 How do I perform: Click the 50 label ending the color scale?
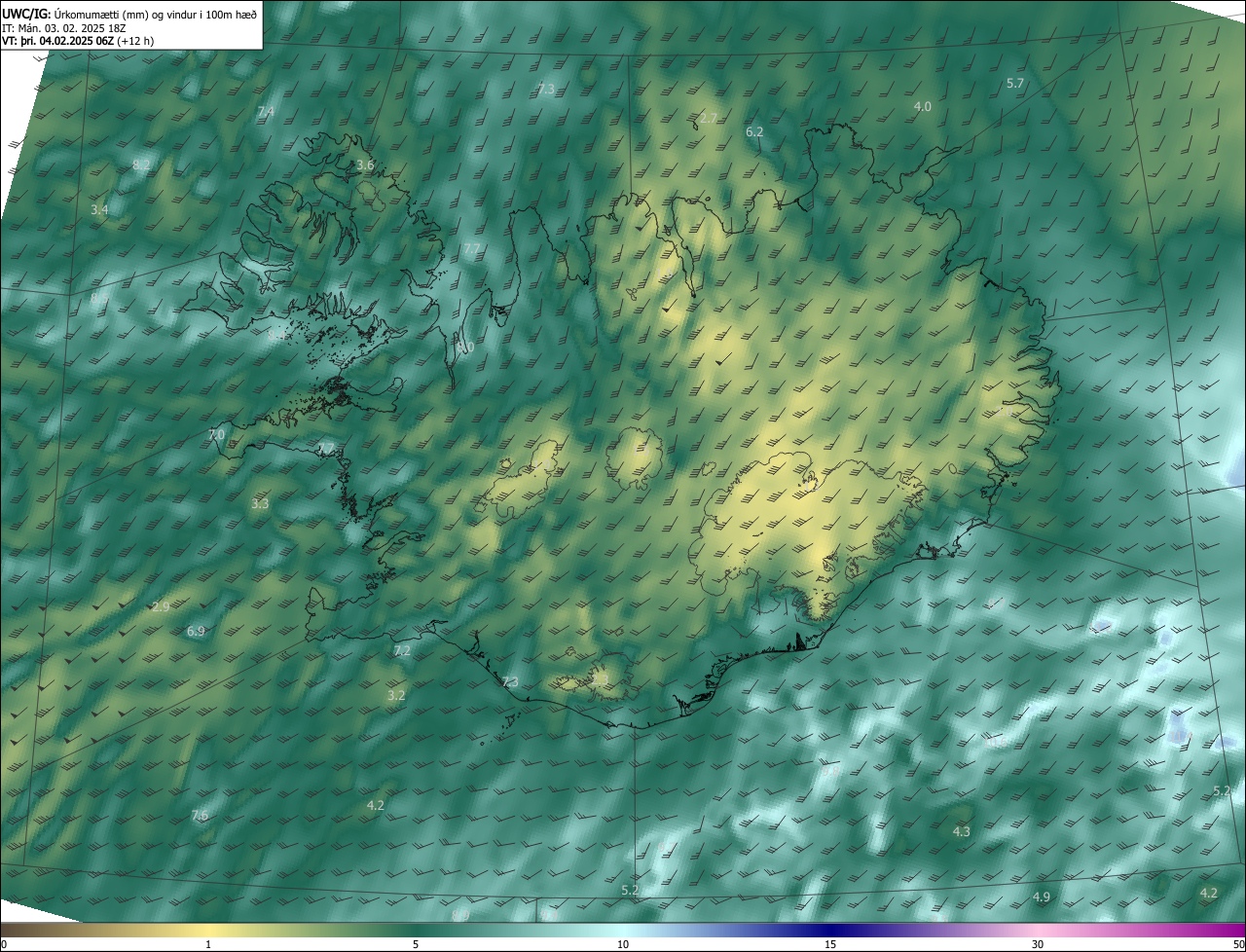click(x=1238, y=944)
